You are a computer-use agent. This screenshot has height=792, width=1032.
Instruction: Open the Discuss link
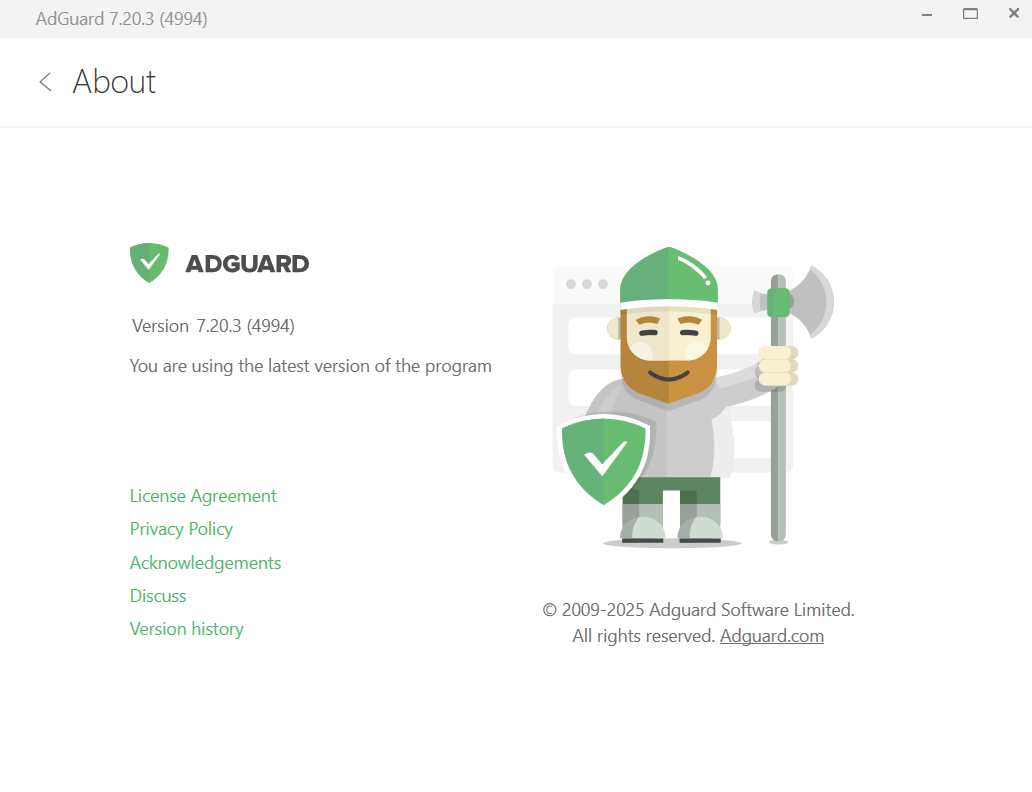pos(158,596)
